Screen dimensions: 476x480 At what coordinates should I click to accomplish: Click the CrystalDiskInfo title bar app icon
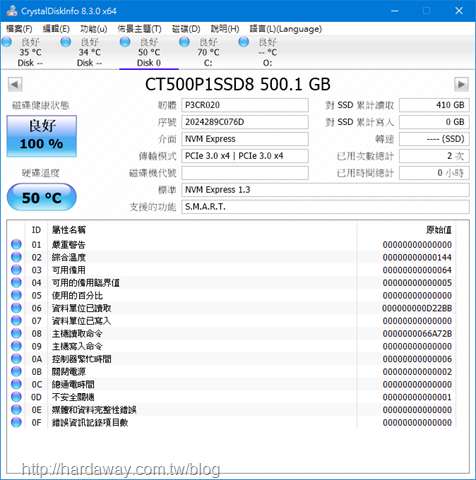click(x=12, y=11)
